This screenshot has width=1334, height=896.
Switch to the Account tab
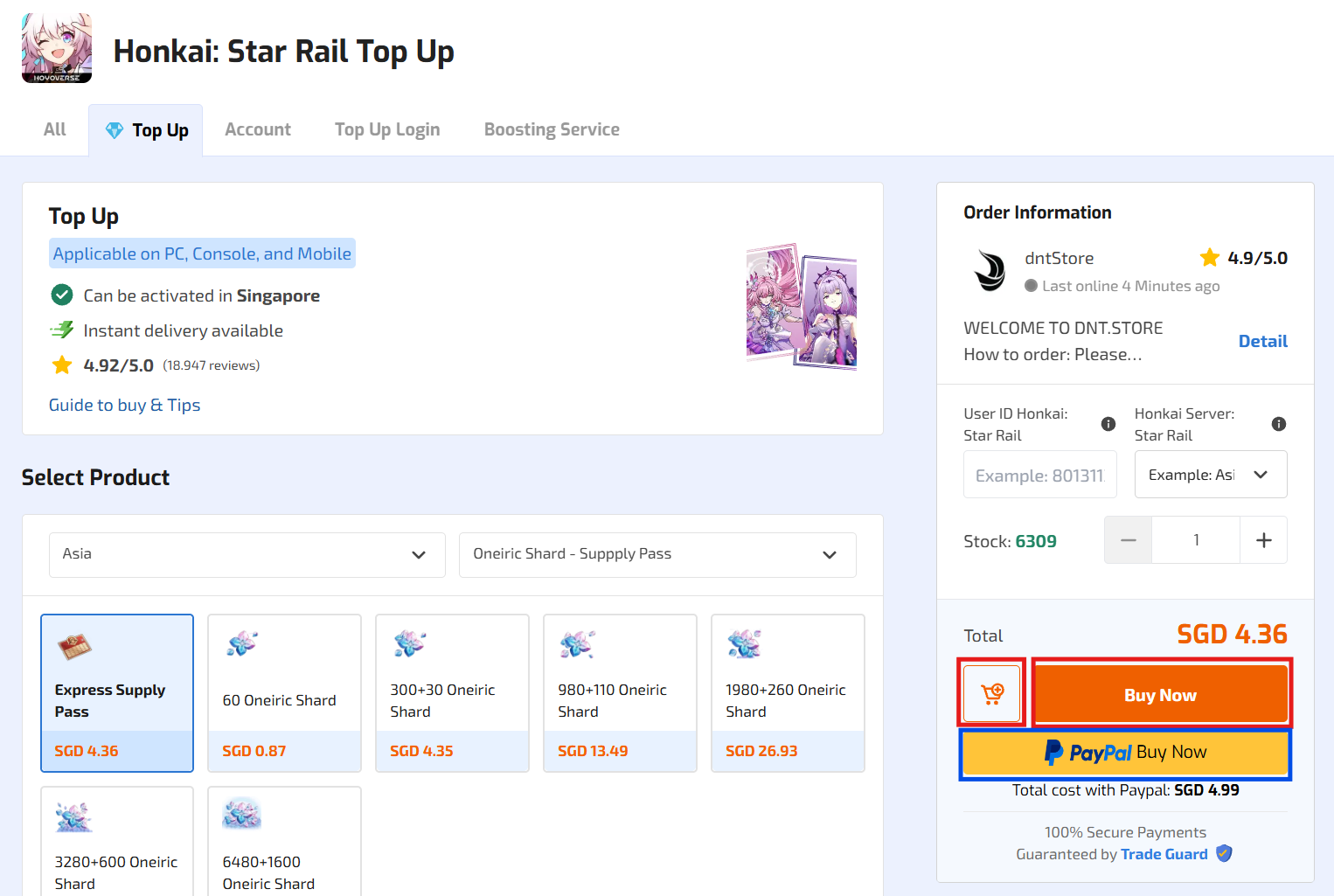258,129
